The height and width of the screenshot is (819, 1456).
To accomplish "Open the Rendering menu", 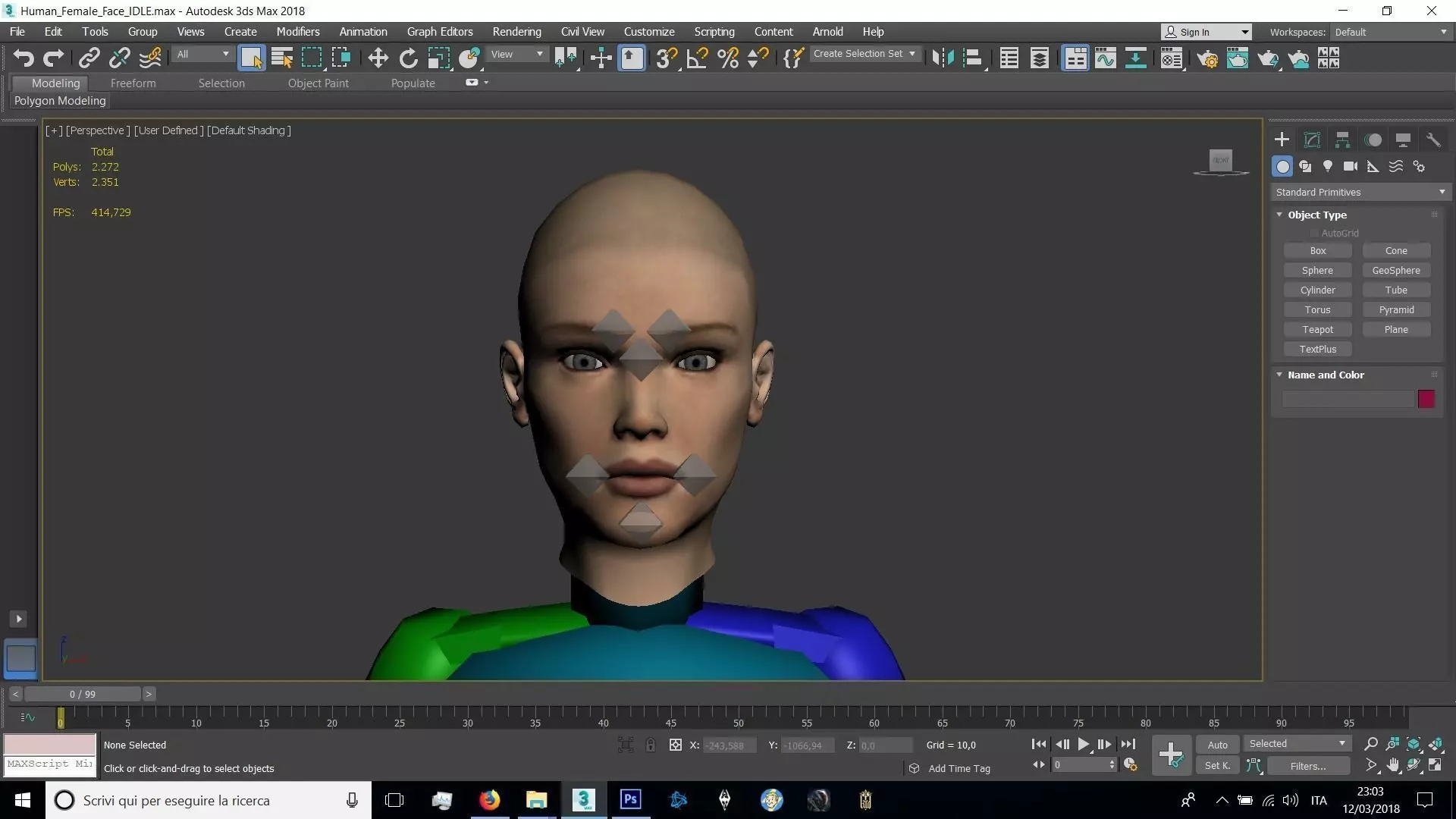I will pos(517,32).
